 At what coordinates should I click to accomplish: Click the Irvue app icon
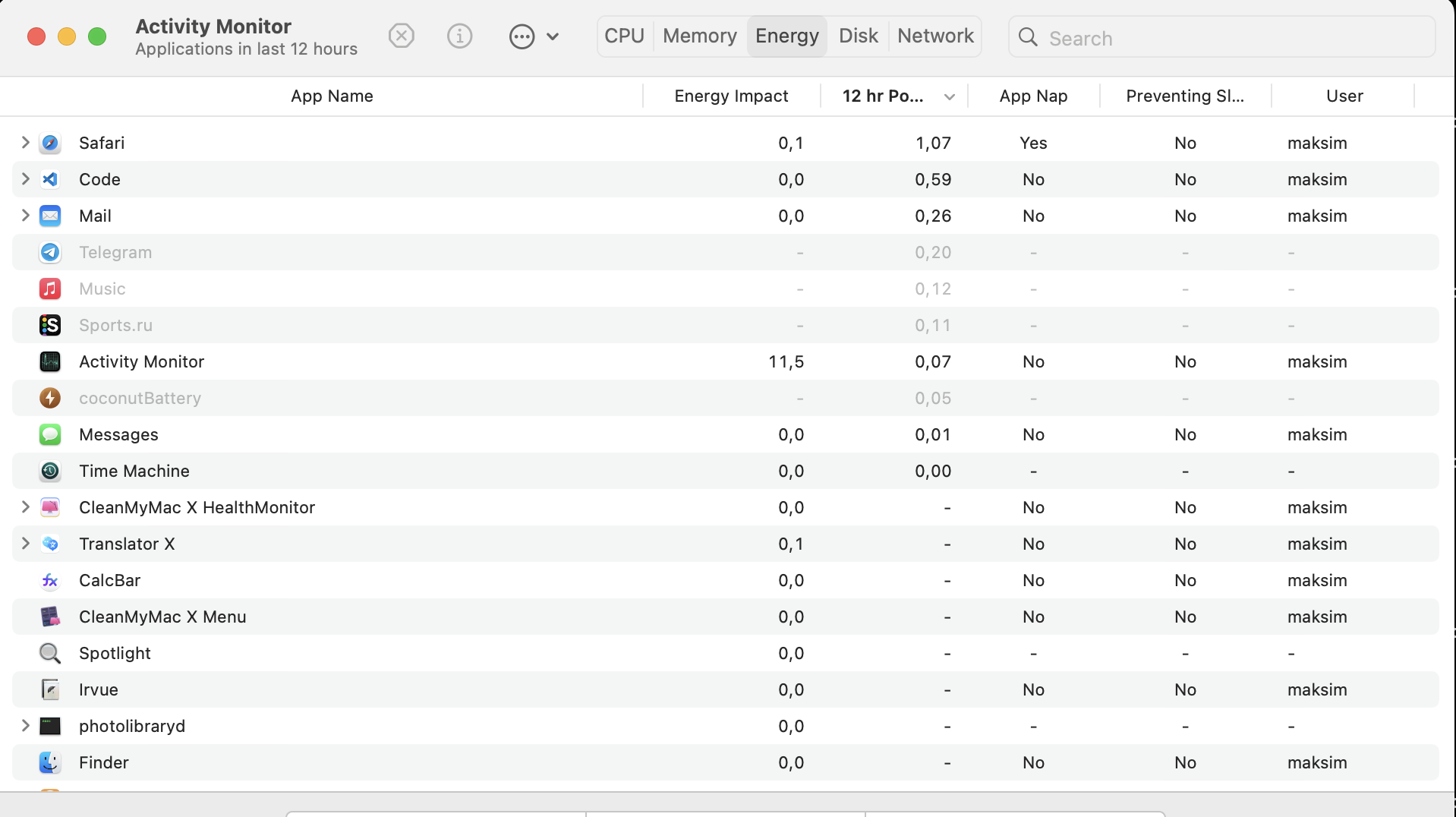[50, 689]
